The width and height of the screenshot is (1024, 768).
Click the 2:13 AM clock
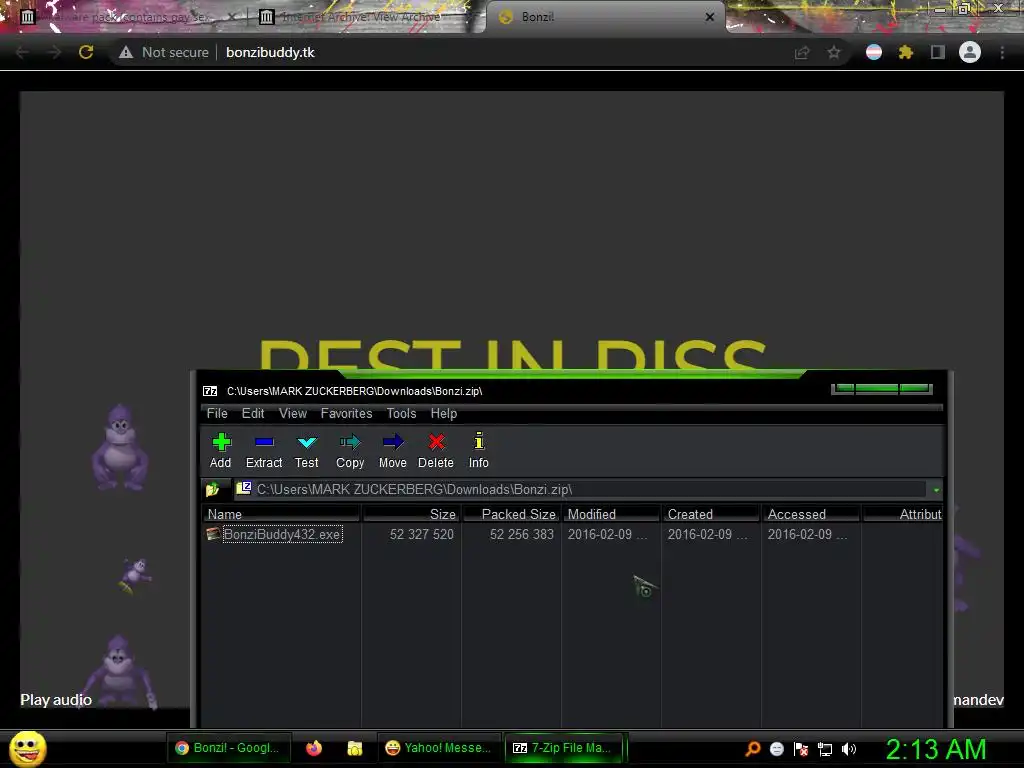point(936,749)
